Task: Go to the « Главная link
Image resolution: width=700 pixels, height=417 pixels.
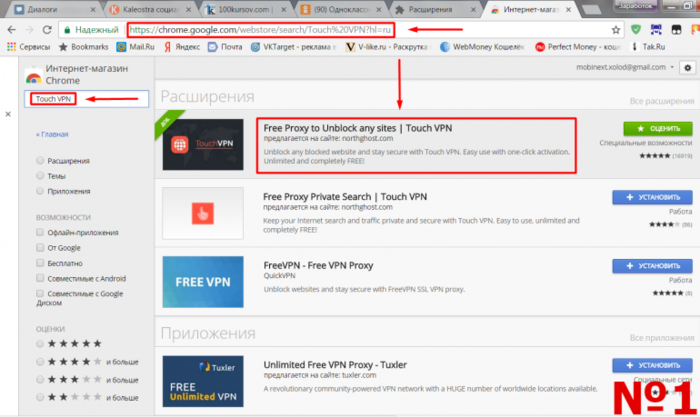Action: click(x=52, y=134)
